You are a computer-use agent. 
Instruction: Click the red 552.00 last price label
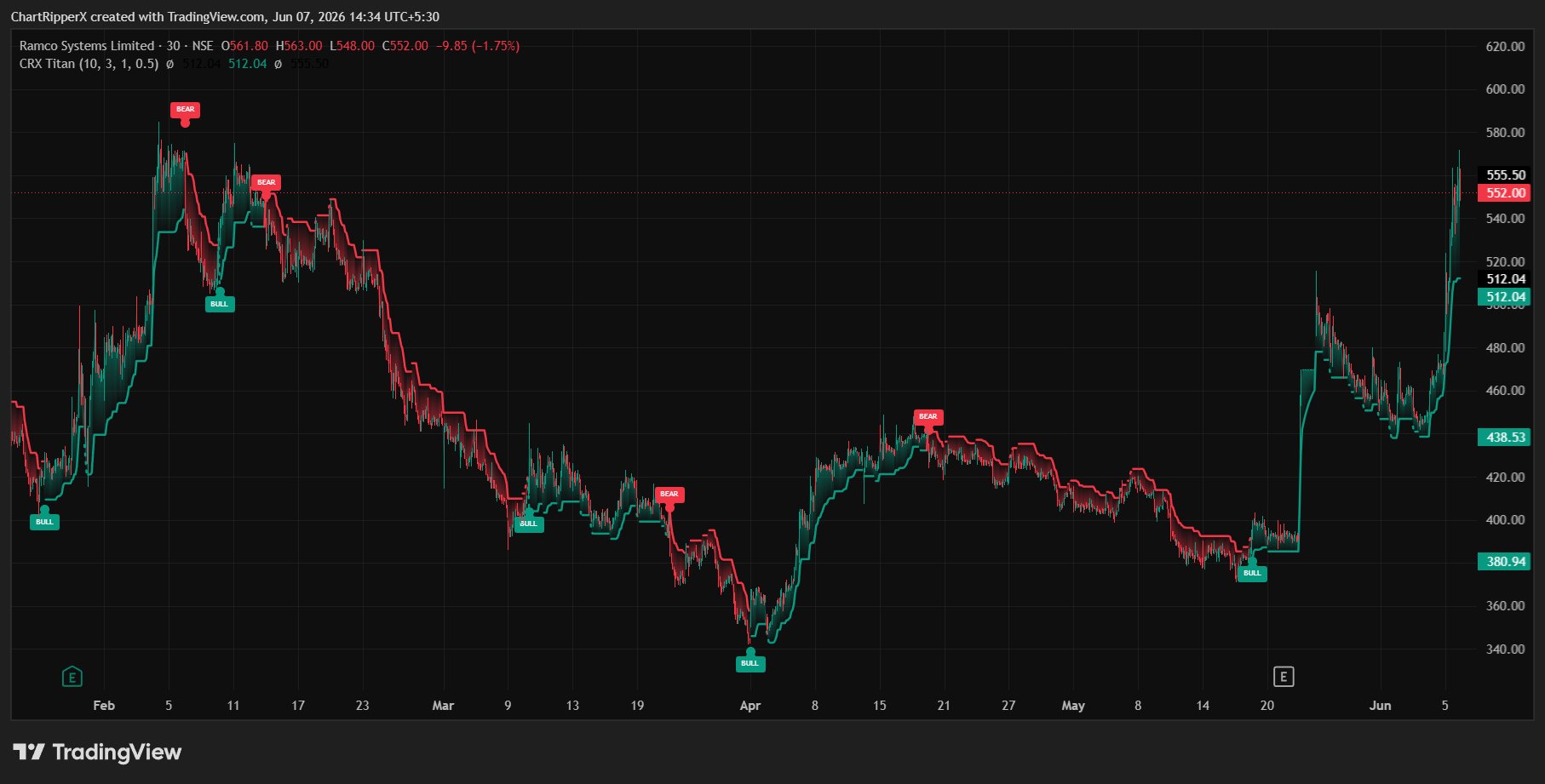coord(1504,193)
